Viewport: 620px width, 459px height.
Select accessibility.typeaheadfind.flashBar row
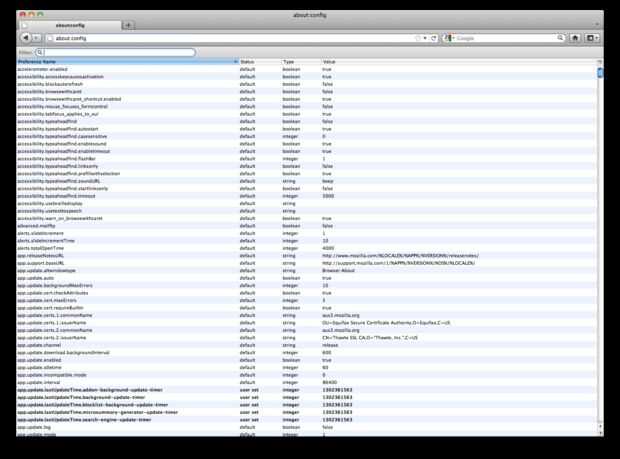click(x=306, y=159)
